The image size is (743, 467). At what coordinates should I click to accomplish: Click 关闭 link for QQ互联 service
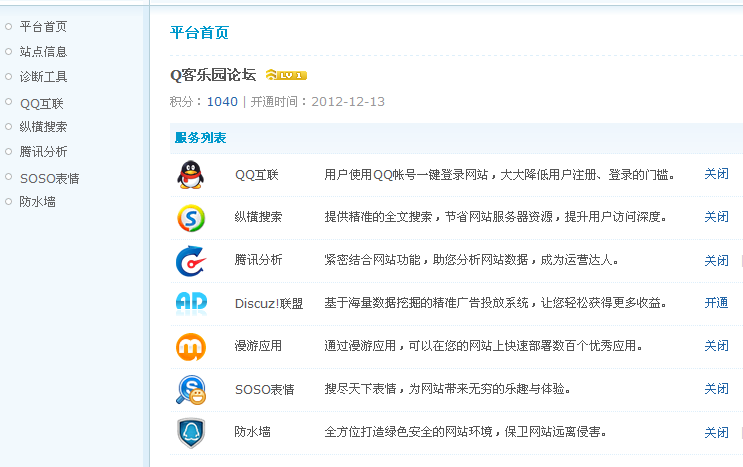point(716,174)
